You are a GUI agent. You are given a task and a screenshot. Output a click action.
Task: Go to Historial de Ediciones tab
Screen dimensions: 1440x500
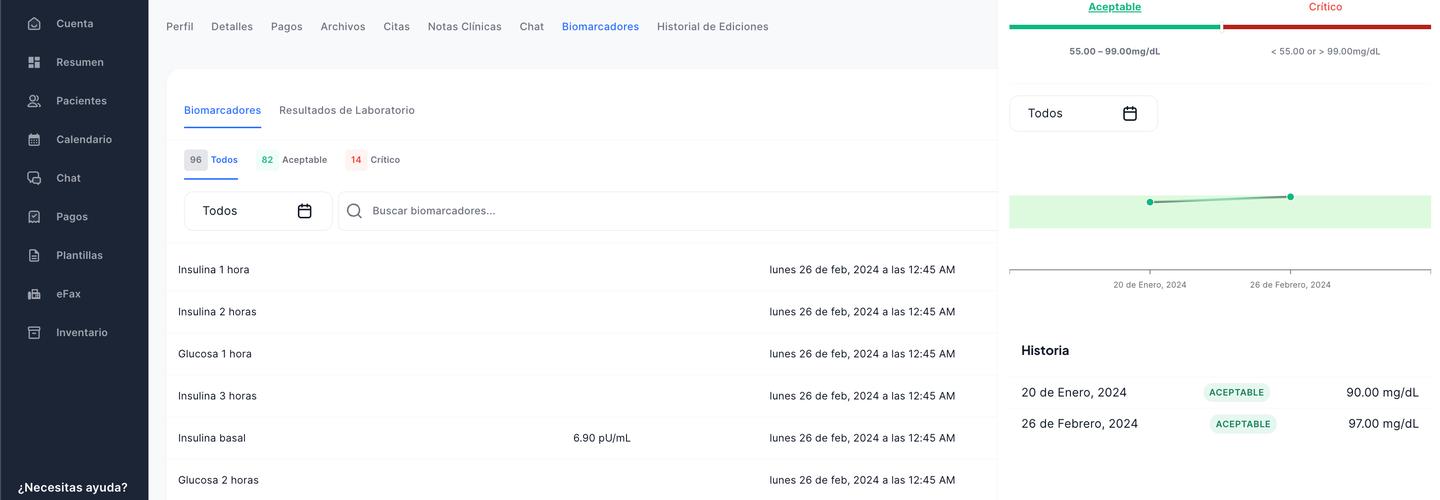(712, 27)
